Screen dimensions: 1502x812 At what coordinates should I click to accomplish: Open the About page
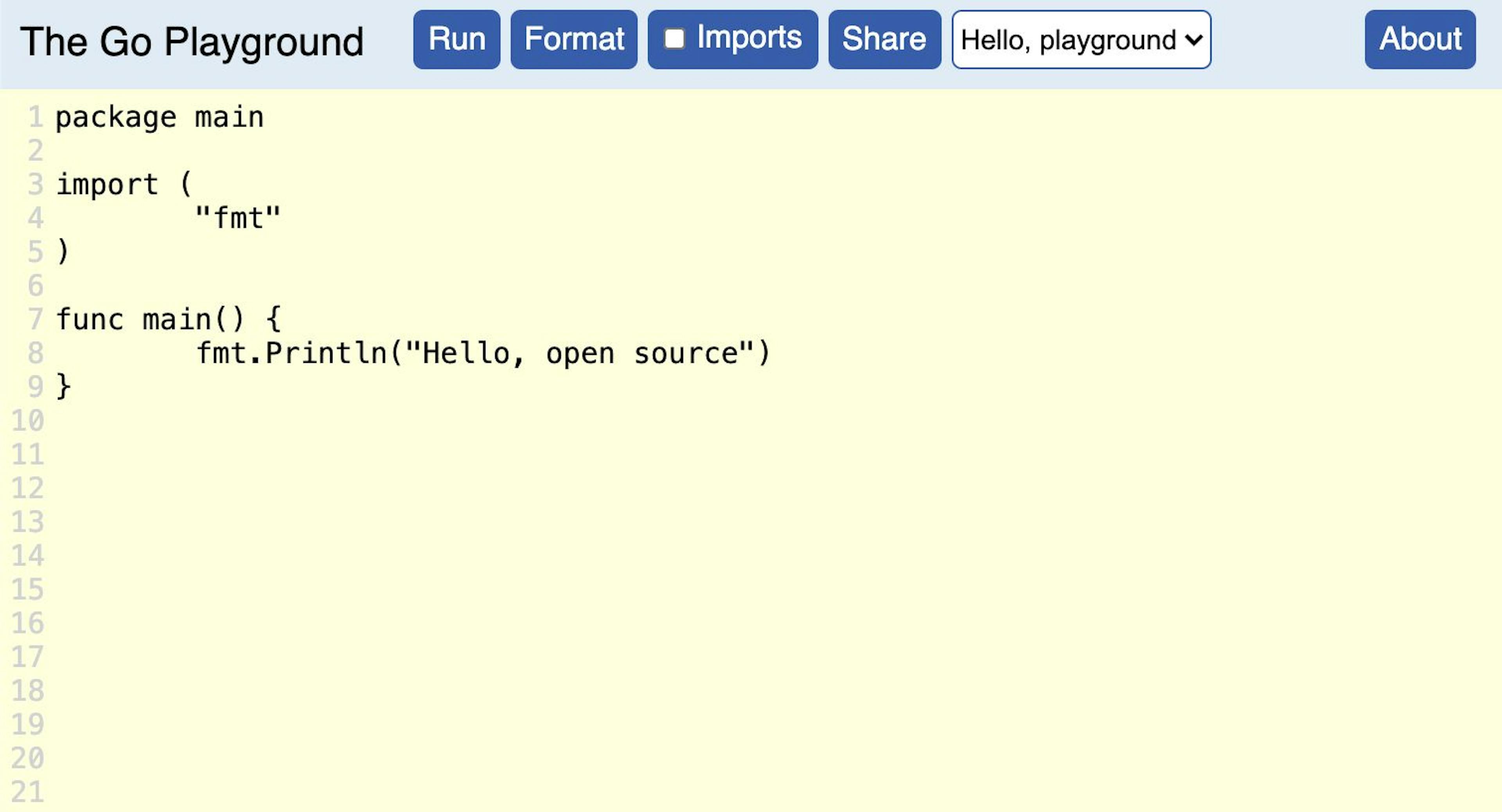[1419, 39]
